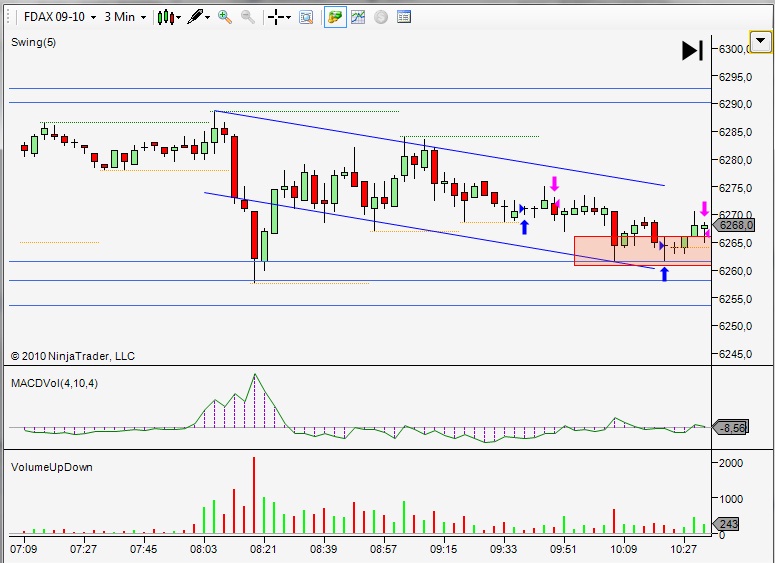
Task: Click the greyed-out strategies coin icon
Action: pos(381,17)
